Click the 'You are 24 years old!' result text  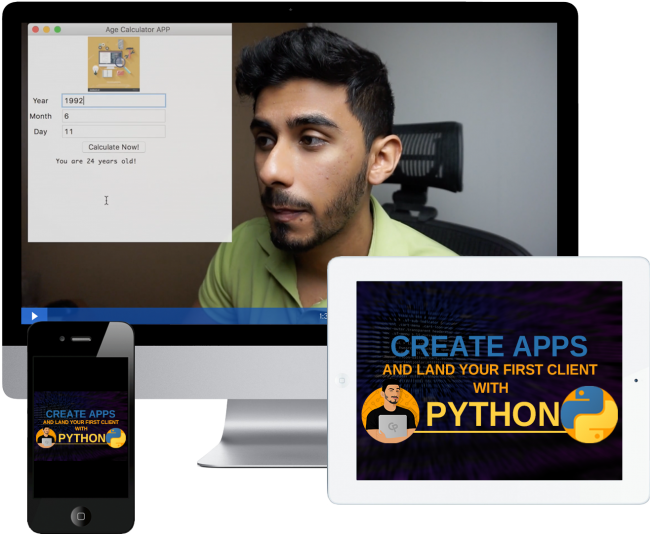(x=96, y=161)
